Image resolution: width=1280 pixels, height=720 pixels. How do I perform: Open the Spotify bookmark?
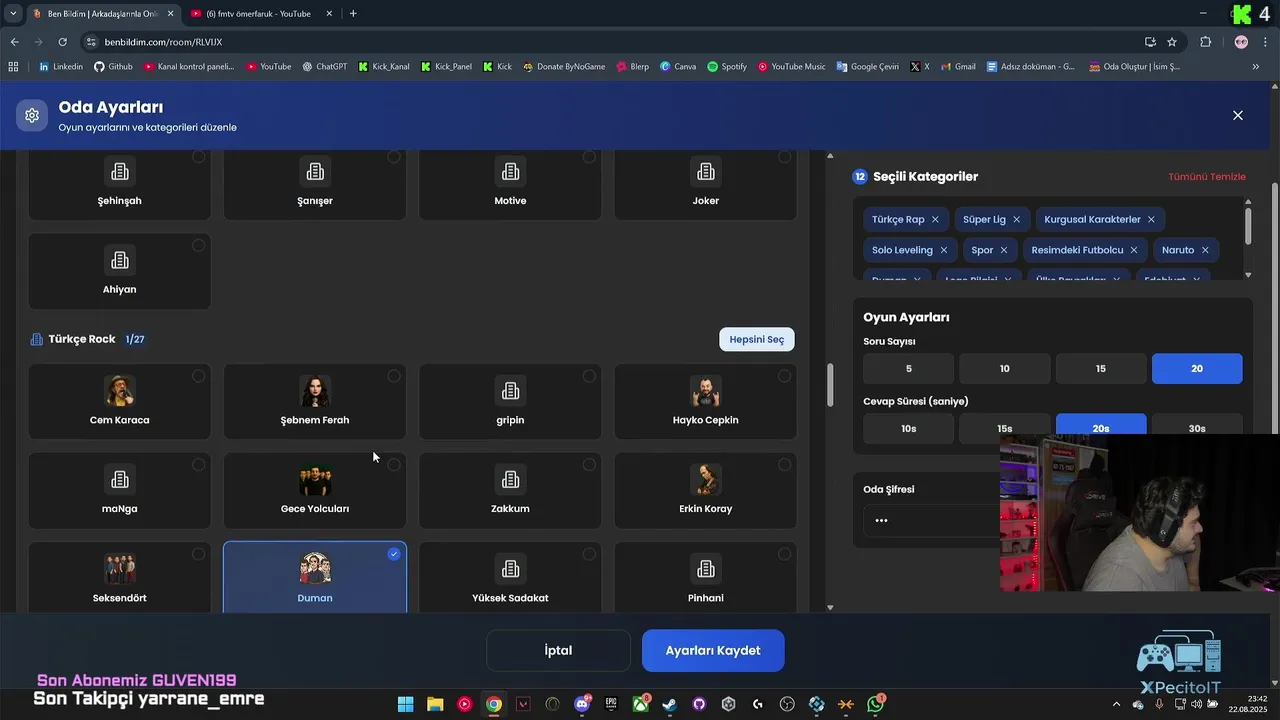coord(727,66)
